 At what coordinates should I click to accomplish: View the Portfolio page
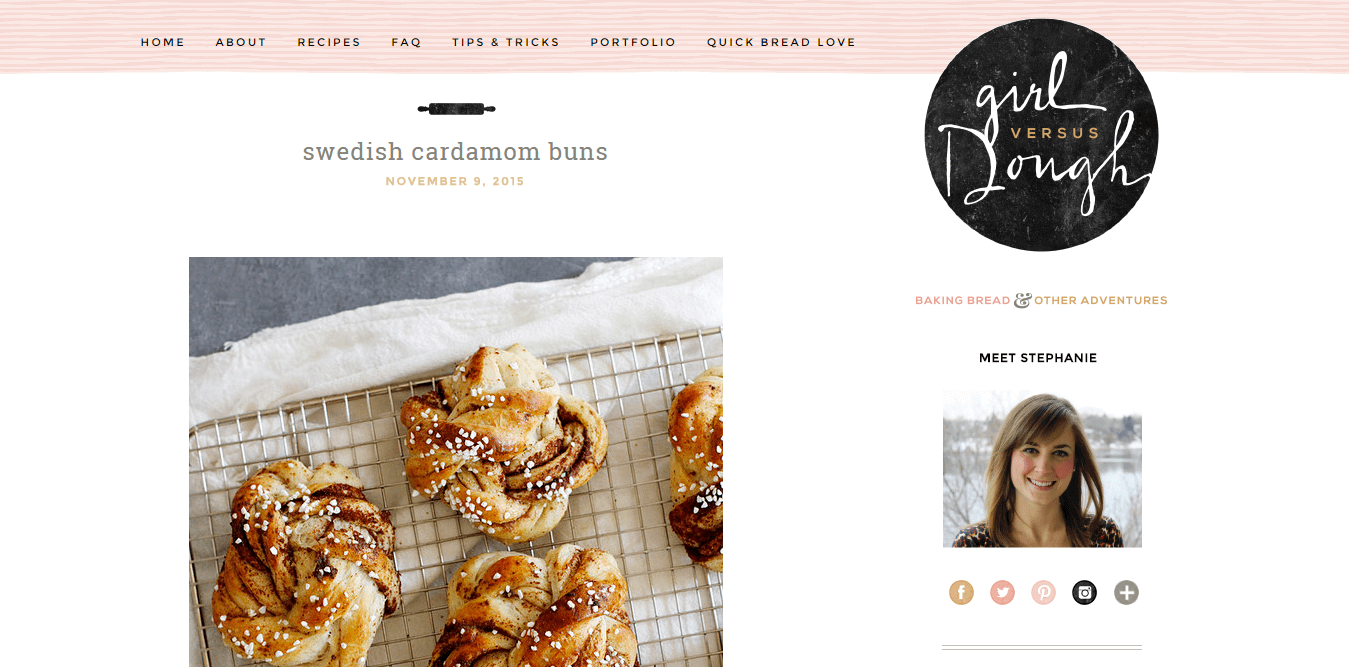[633, 42]
